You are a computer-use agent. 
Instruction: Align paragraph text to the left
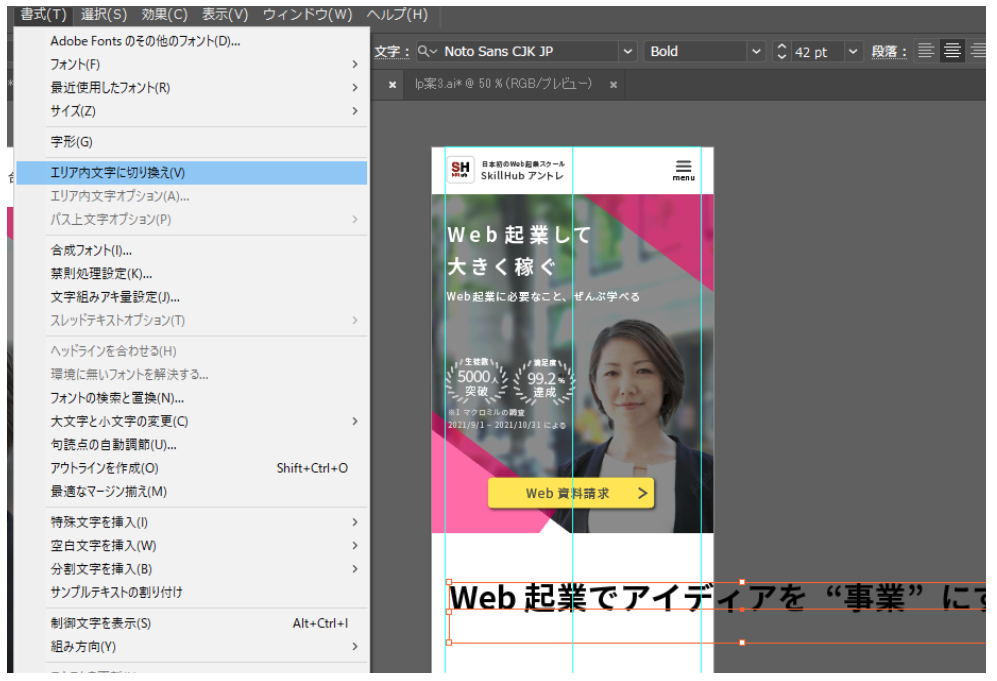(x=926, y=51)
